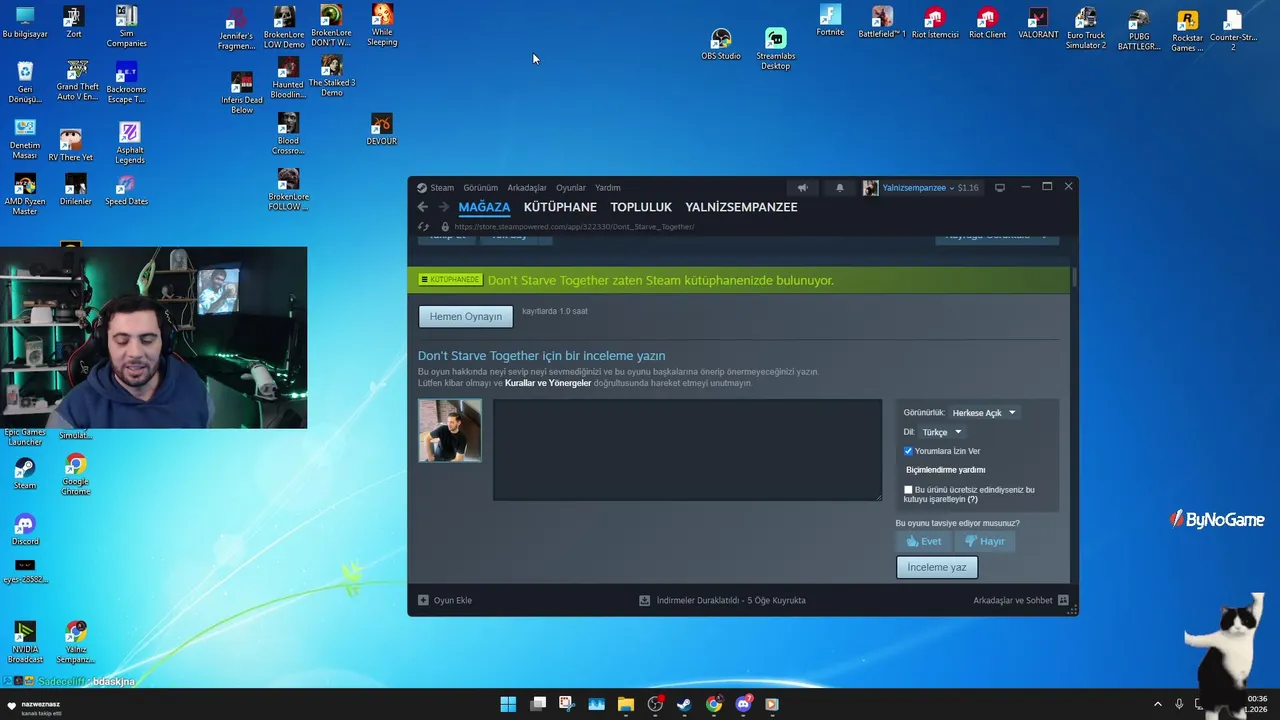This screenshot has height=720, width=1280.
Task: Click the store URL address text
Action: tap(574, 227)
